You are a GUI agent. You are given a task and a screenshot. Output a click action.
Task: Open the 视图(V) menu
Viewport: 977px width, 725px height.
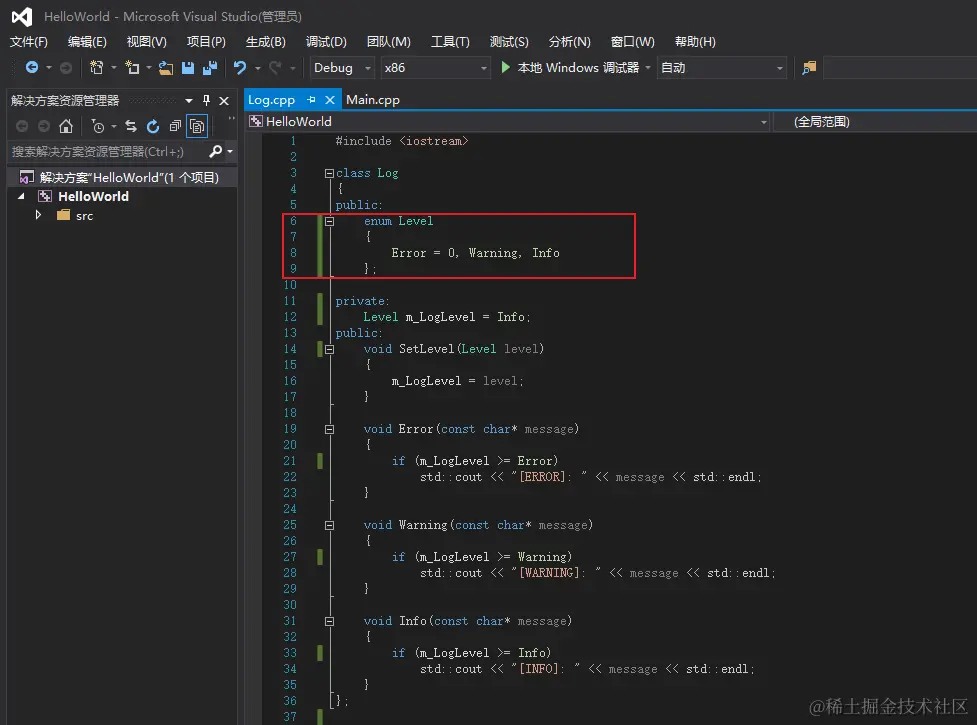click(x=146, y=42)
